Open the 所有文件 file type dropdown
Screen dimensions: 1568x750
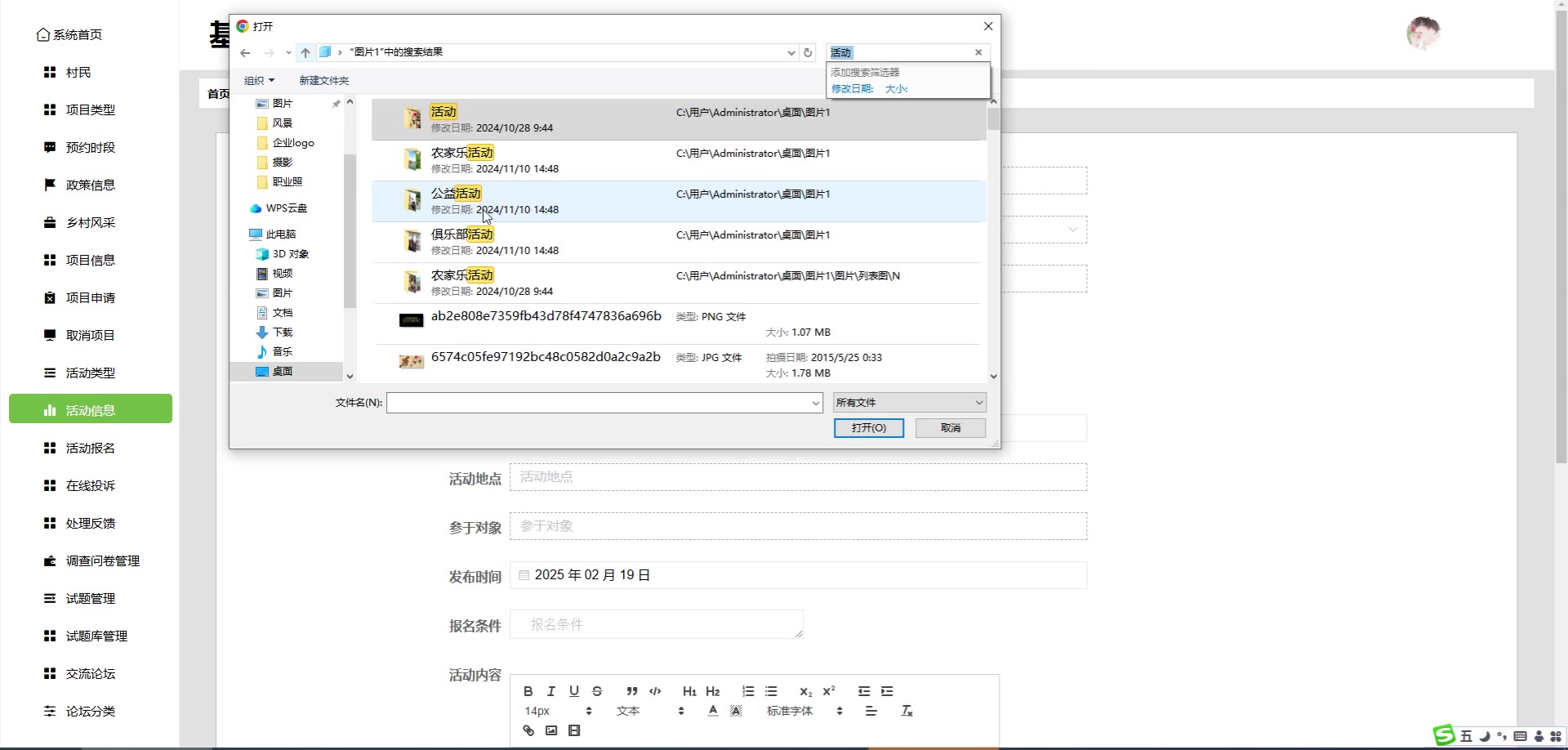(x=909, y=402)
